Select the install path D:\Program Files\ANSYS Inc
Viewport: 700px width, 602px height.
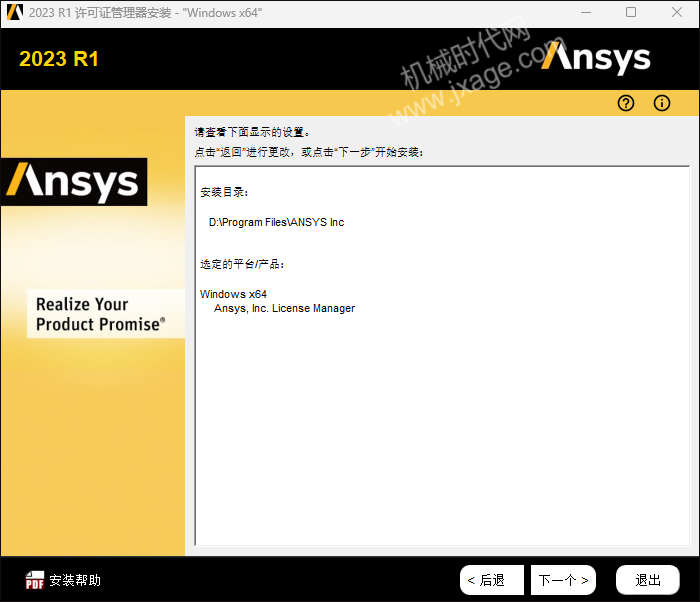(x=276, y=222)
